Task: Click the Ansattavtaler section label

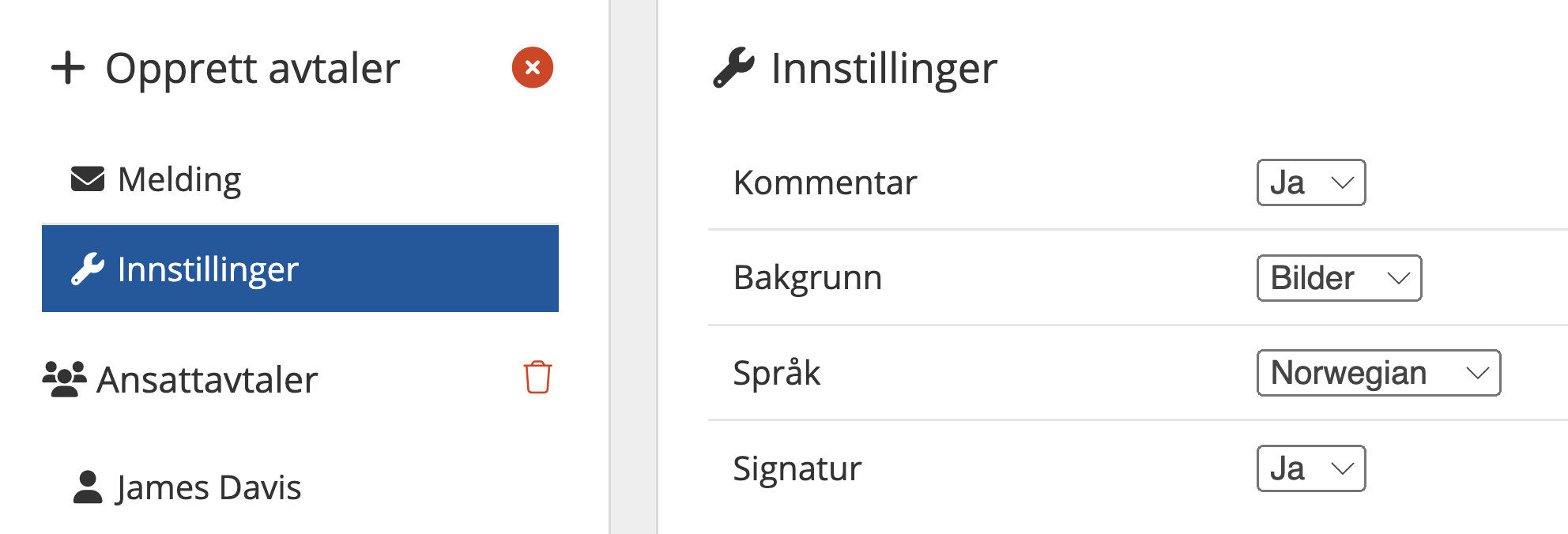Action: click(207, 380)
